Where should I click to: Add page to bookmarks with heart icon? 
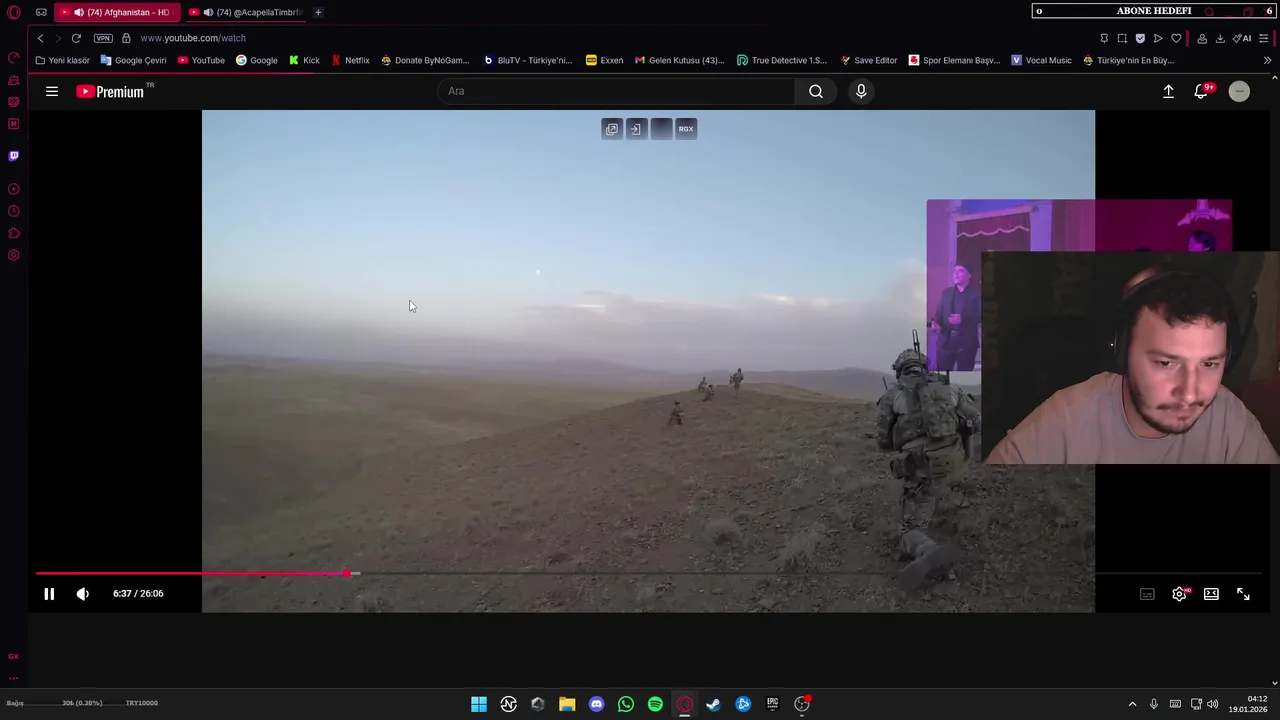1176,38
